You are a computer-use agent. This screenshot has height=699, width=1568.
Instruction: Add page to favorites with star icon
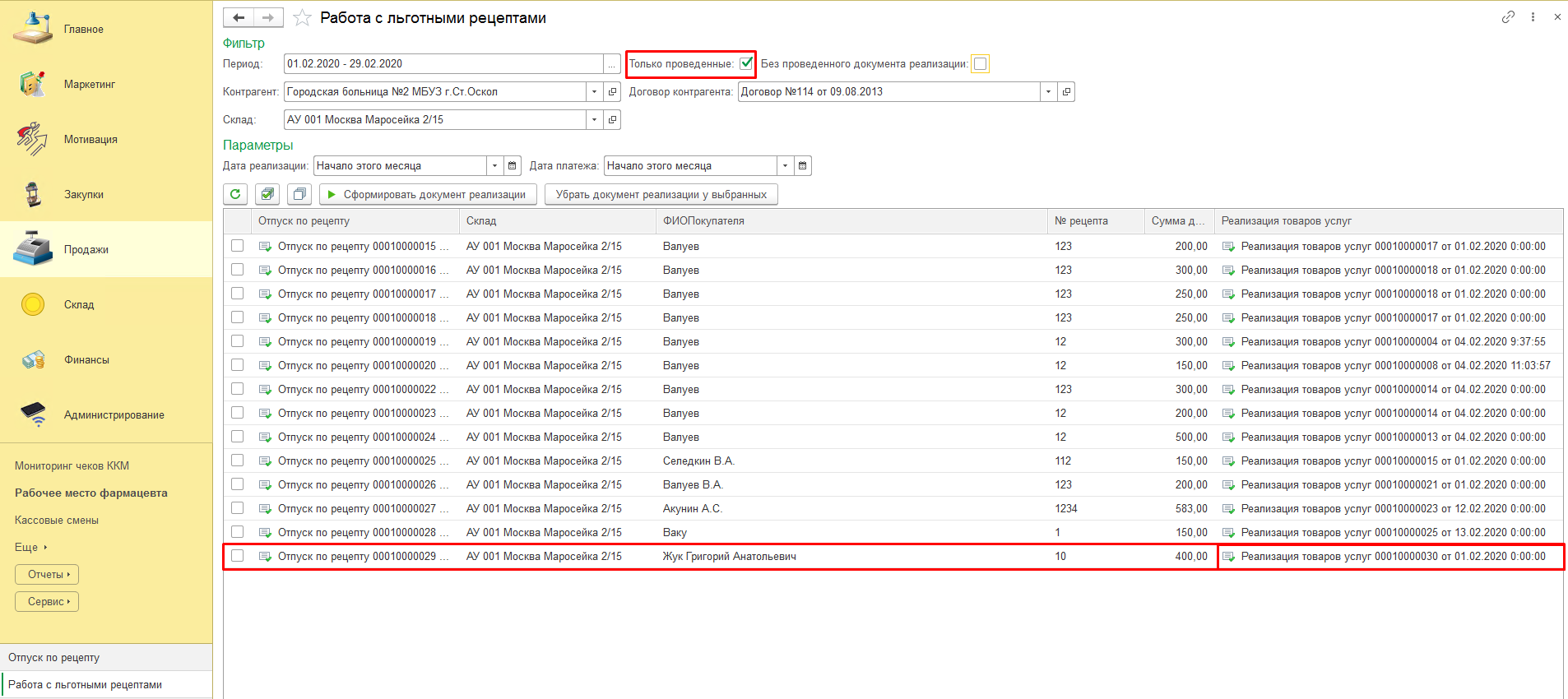pos(302,18)
